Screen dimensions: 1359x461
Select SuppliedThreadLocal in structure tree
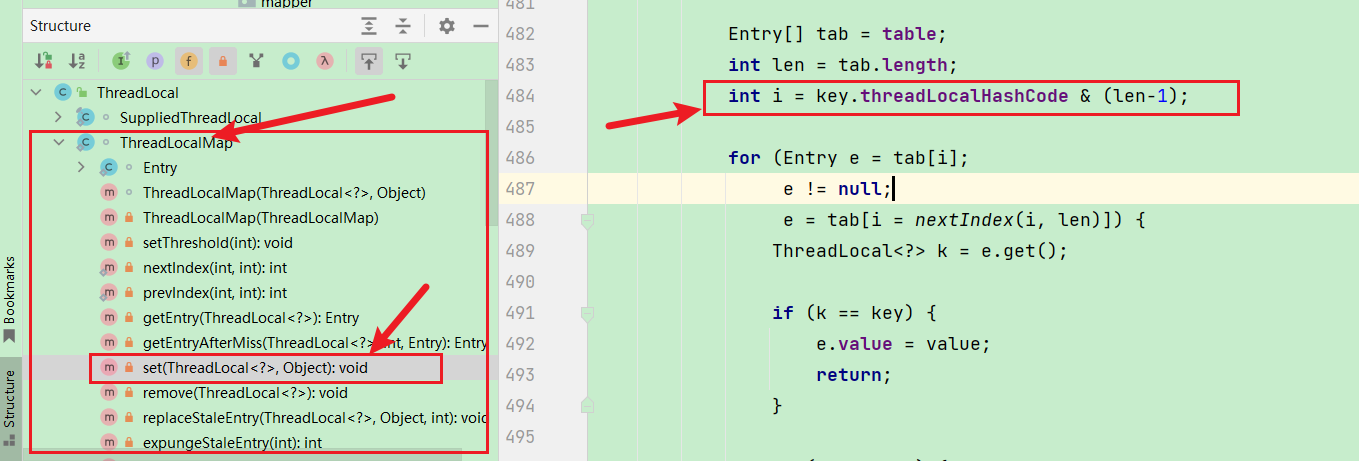(190, 118)
